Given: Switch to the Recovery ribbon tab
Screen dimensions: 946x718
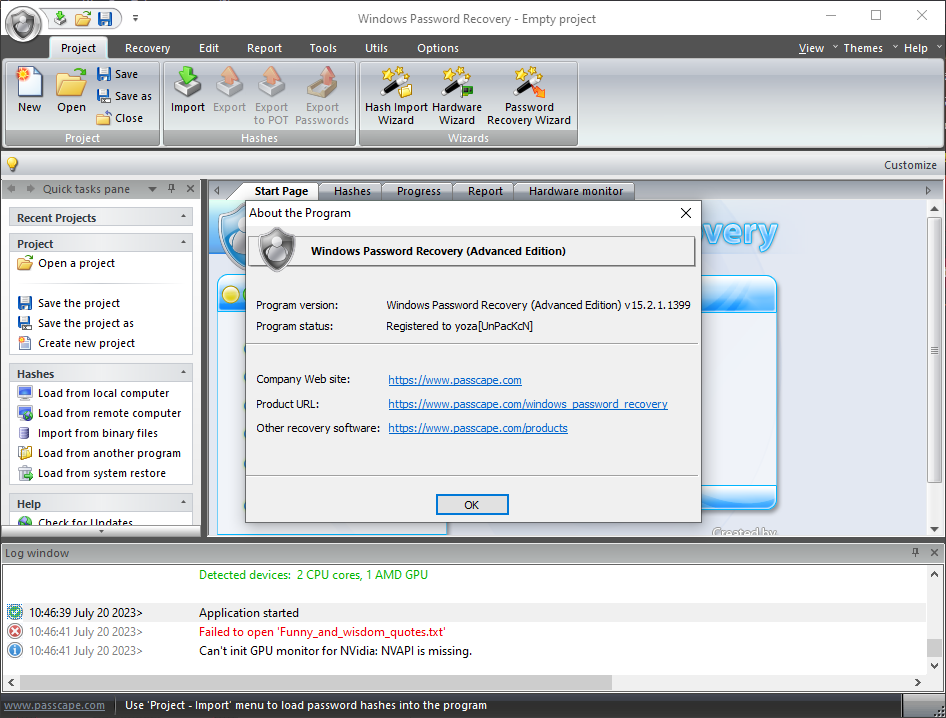Looking at the screenshot, I should [147, 48].
